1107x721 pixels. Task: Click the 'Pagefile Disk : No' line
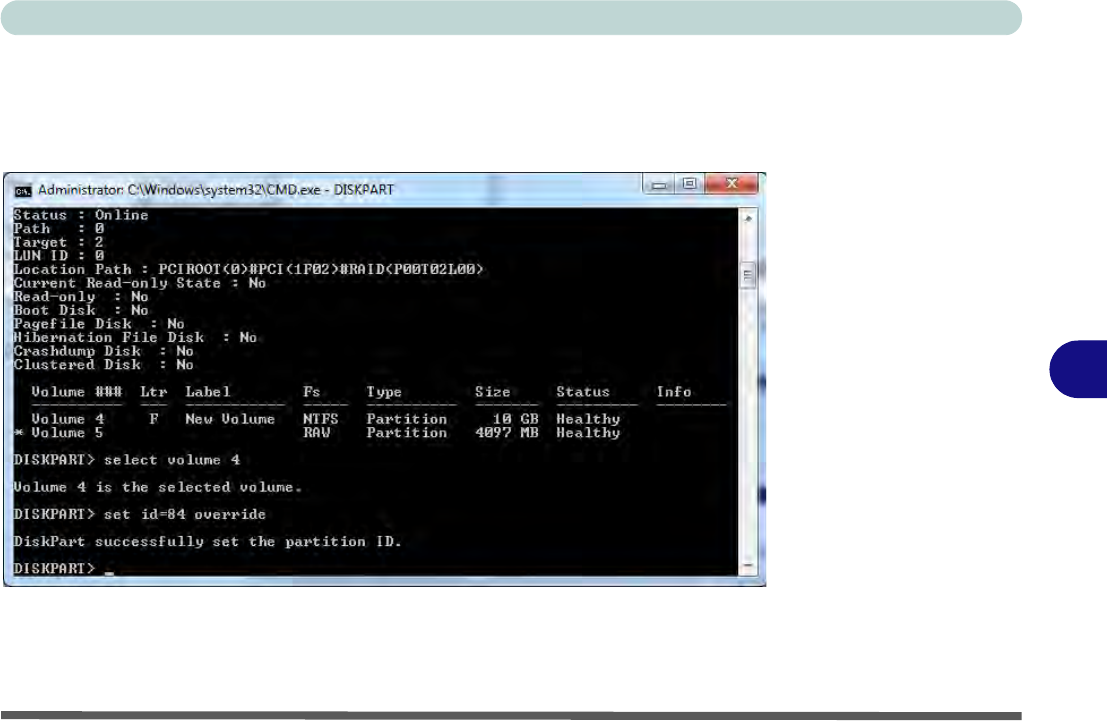pyautogui.click(x=99, y=323)
